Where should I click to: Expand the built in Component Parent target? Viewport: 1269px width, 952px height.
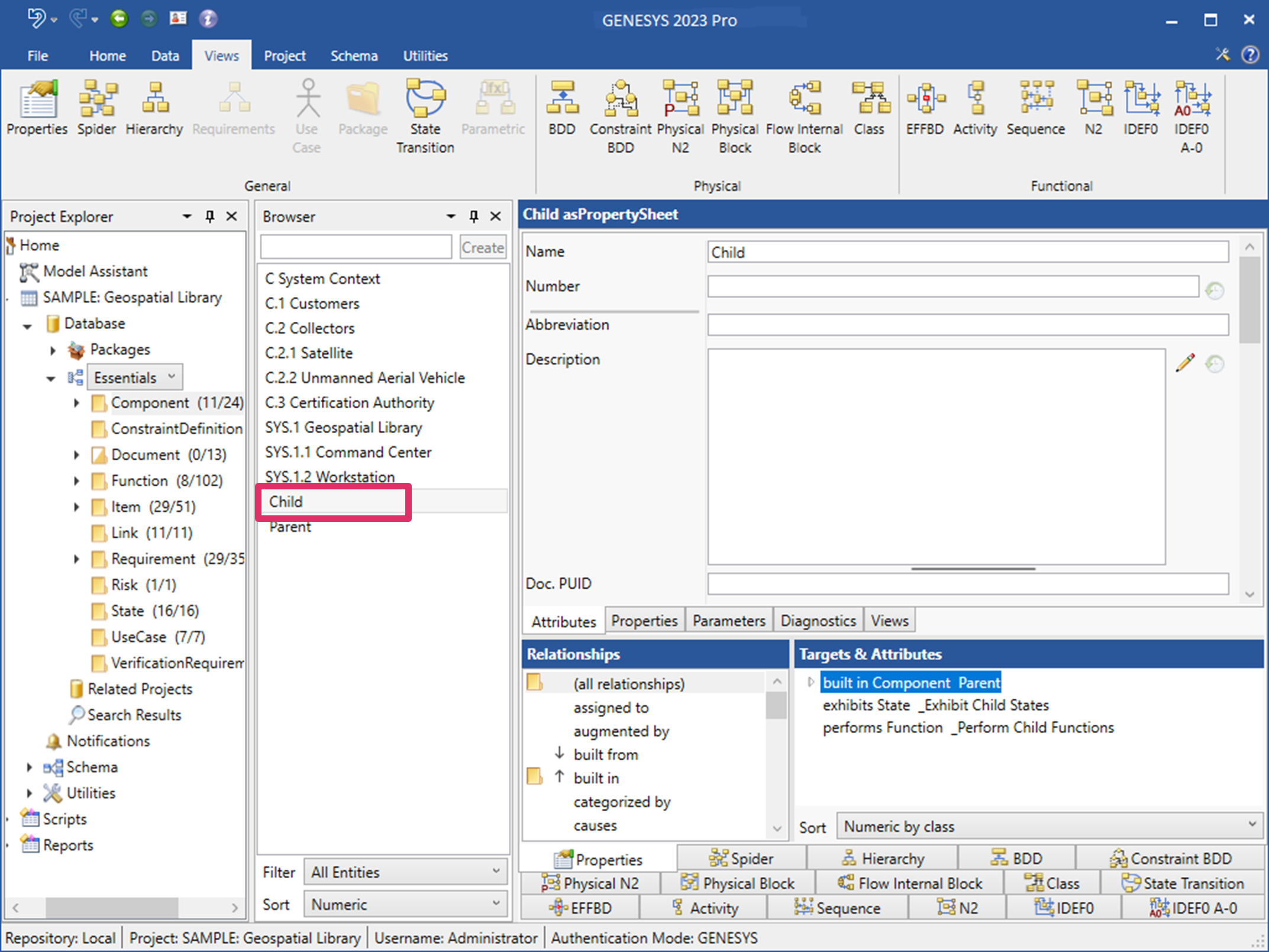tap(811, 682)
